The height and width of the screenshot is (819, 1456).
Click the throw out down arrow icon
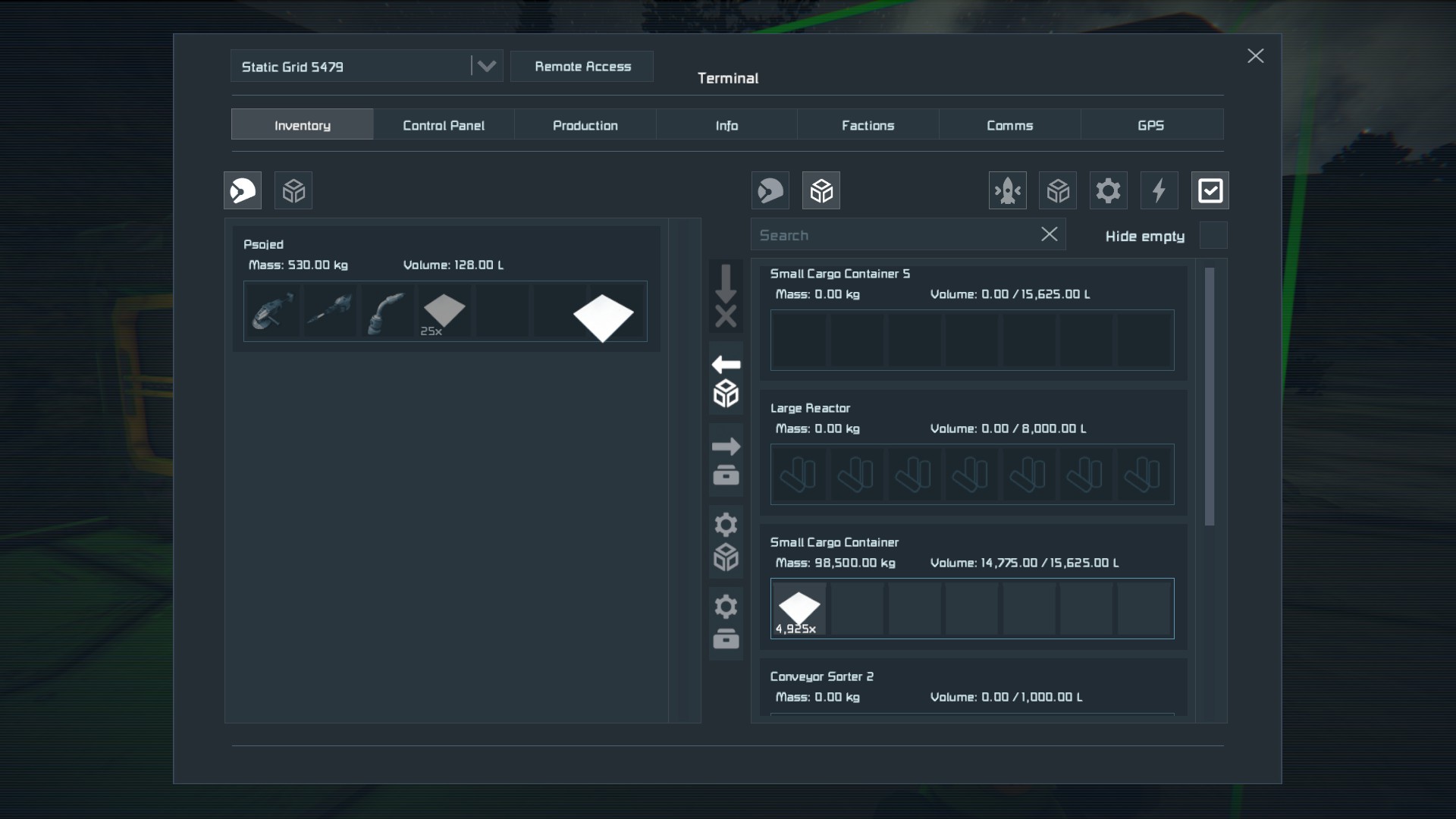[726, 296]
